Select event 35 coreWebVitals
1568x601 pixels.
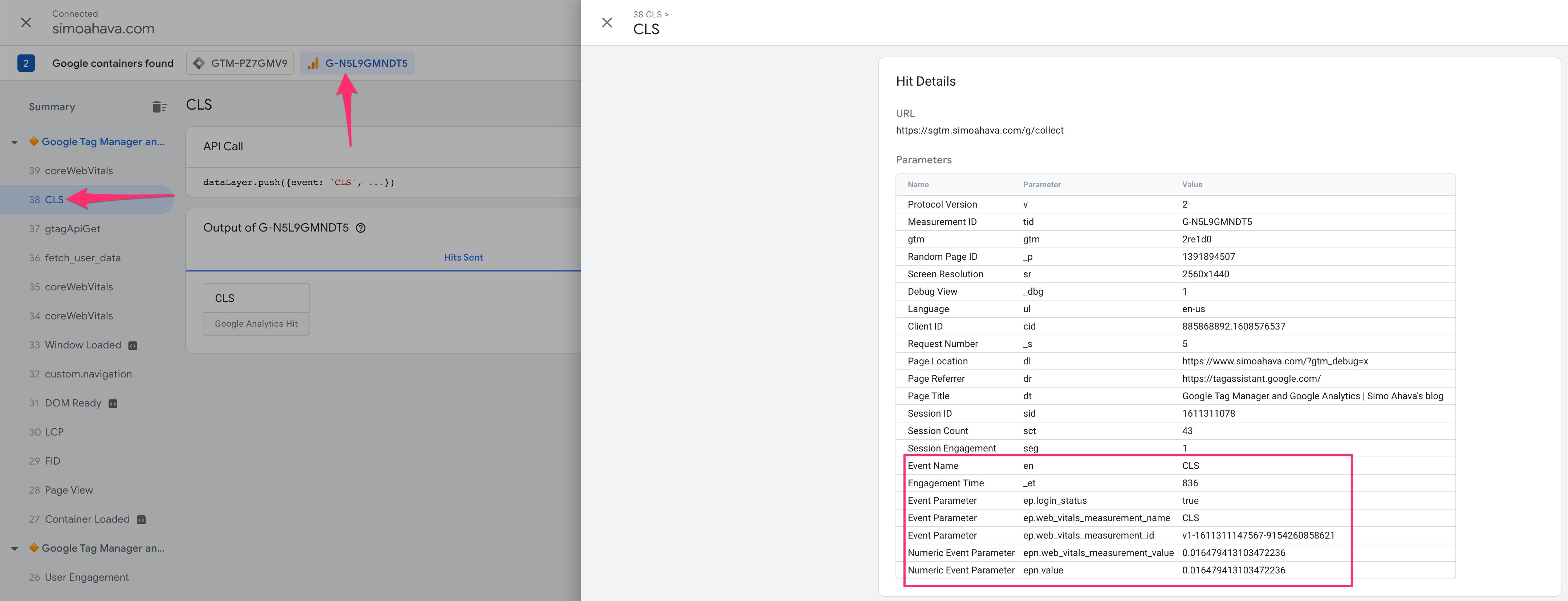(x=71, y=287)
